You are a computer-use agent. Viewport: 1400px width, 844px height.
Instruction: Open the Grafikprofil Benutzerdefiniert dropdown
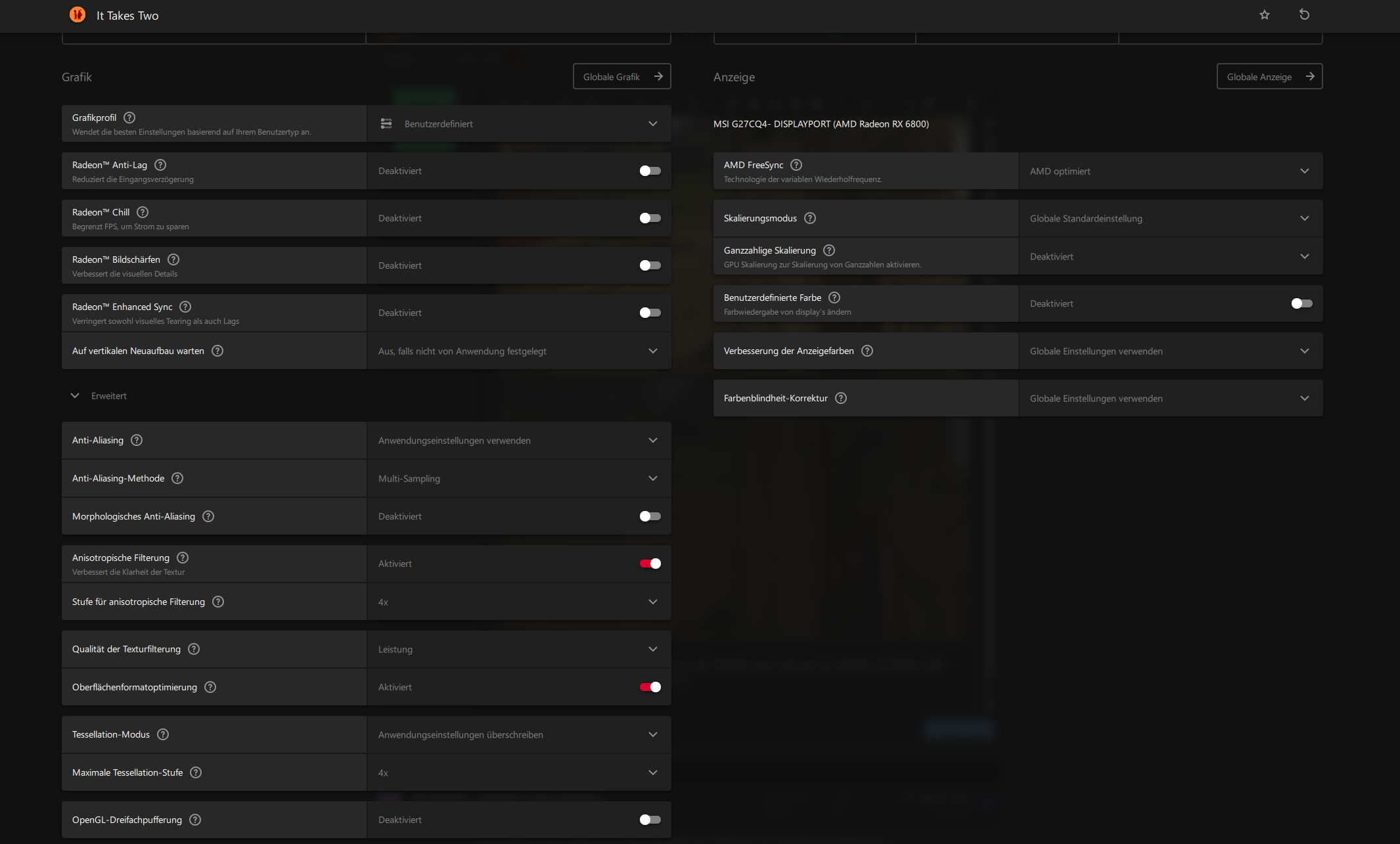pos(519,123)
